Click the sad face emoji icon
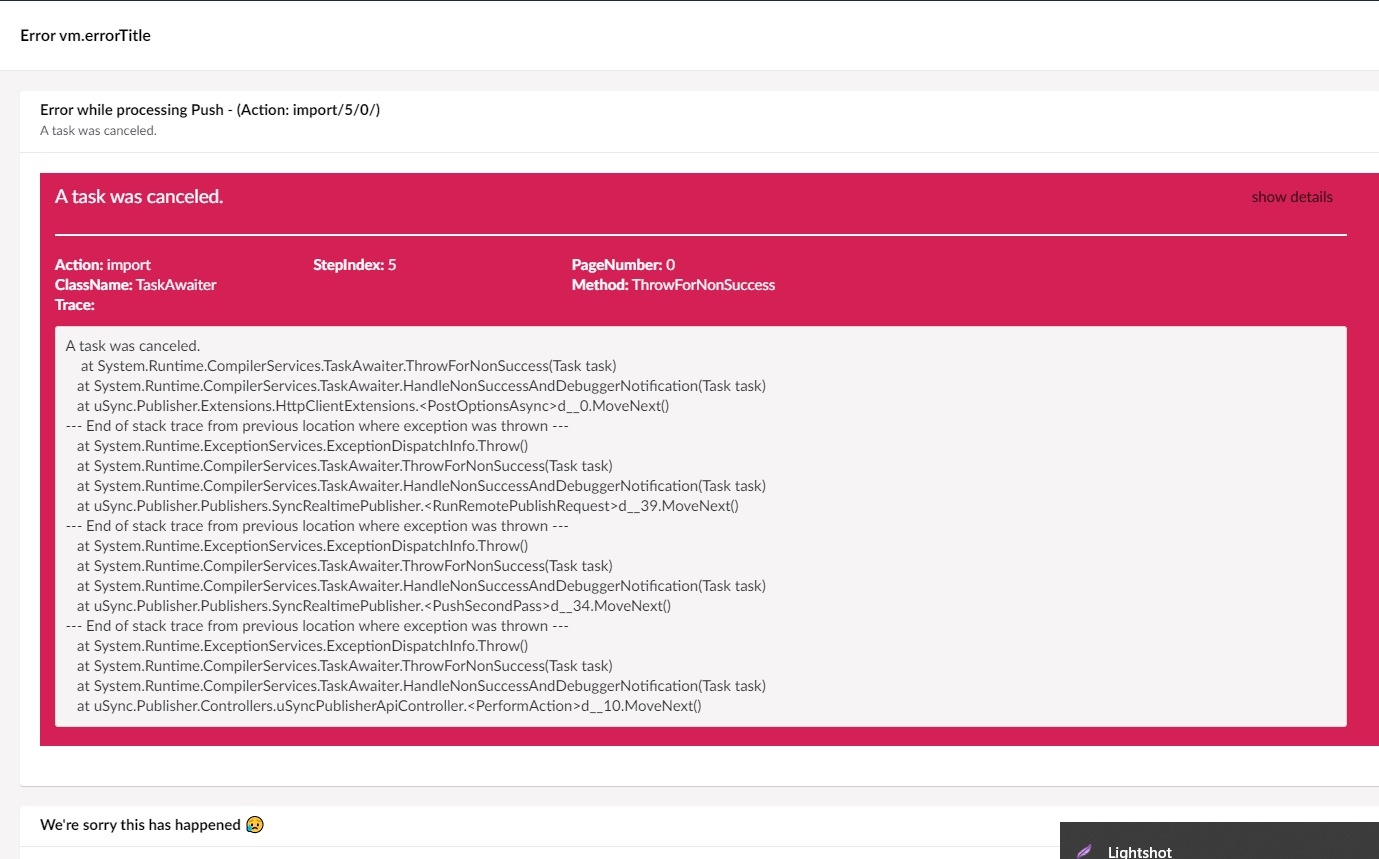The height and width of the screenshot is (859, 1379). [x=255, y=825]
